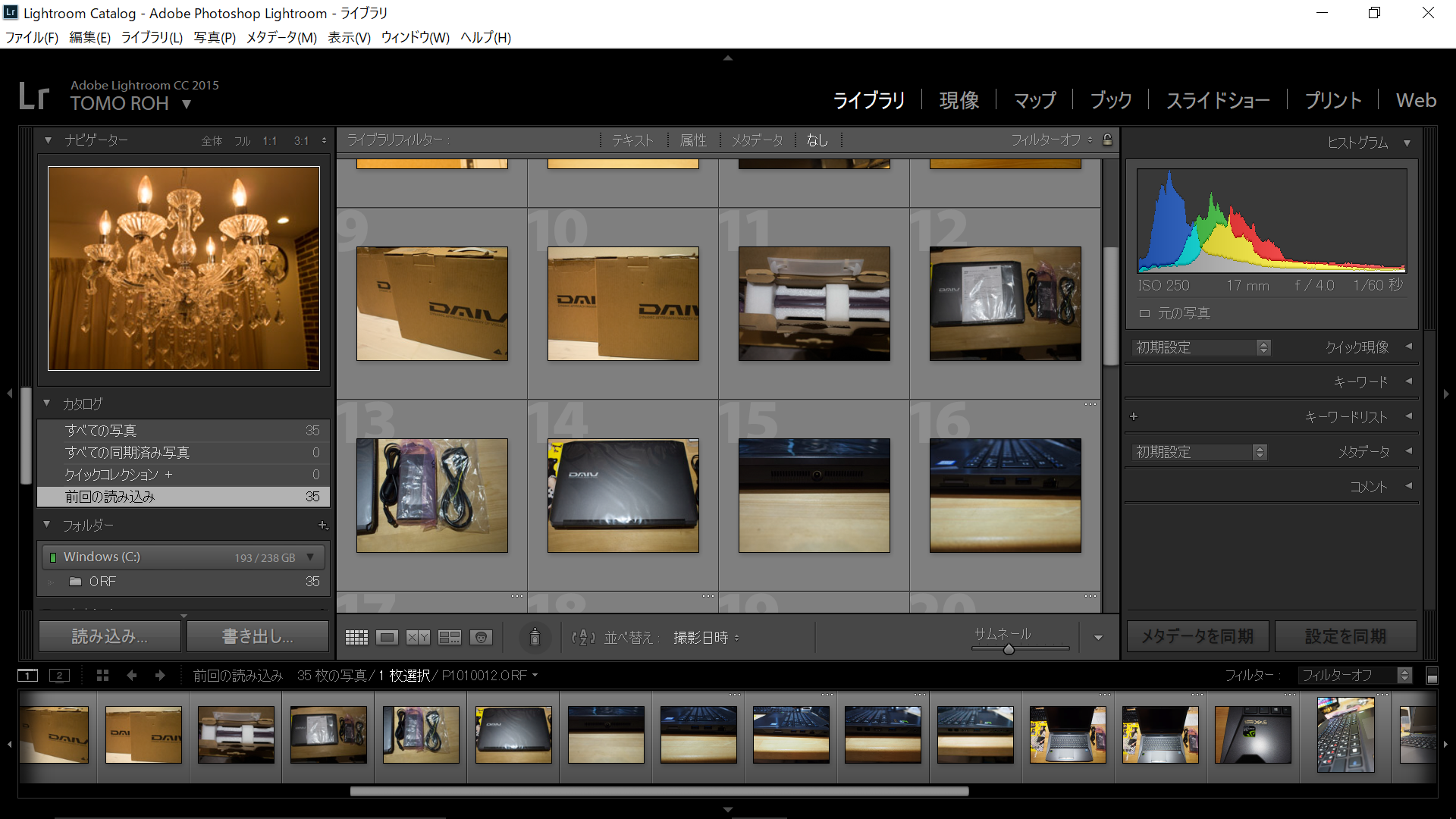Add new folder with plus icon
The height and width of the screenshot is (819, 1456).
[x=322, y=525]
